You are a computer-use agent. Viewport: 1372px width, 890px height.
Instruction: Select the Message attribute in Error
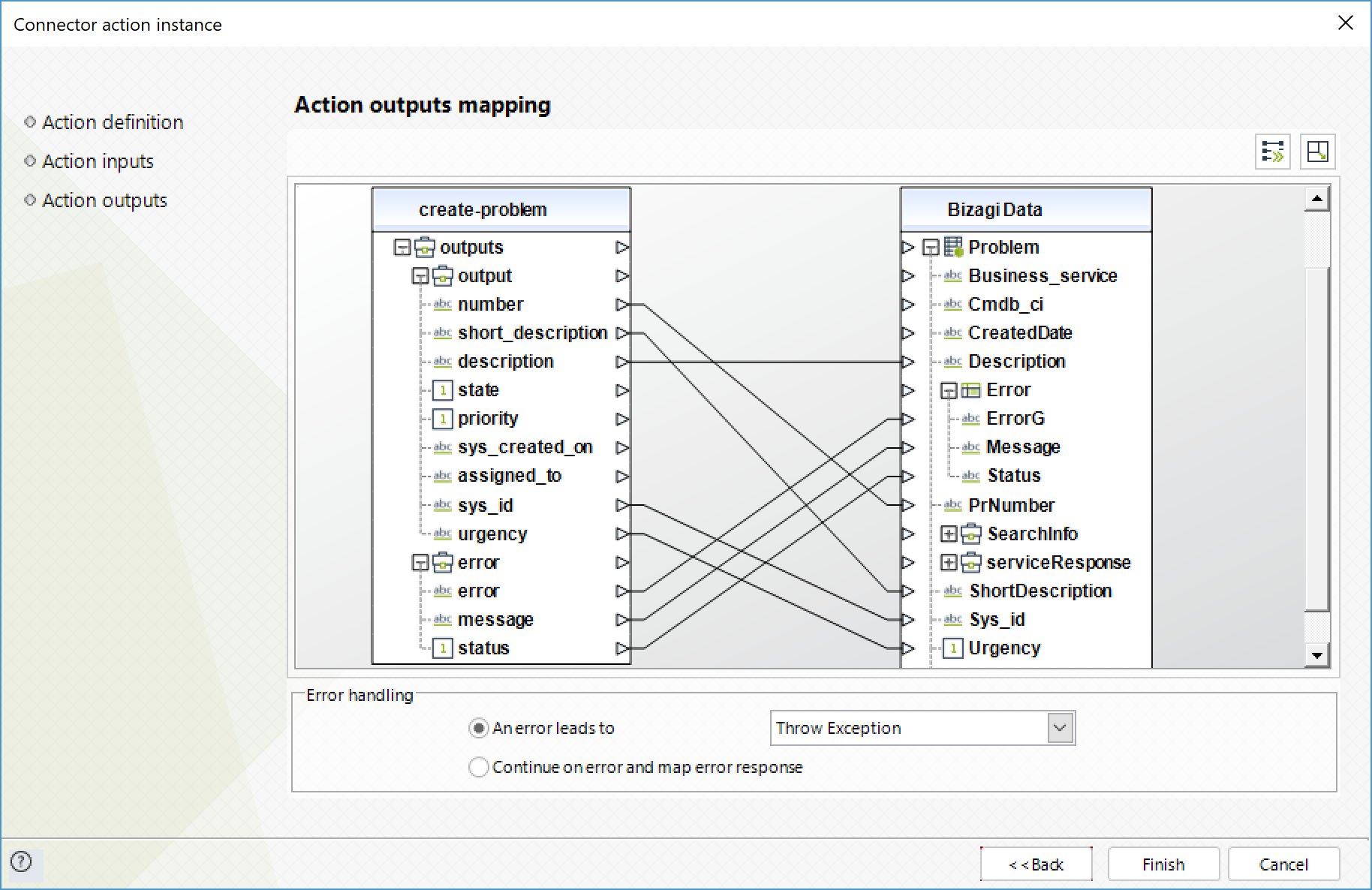[x=1023, y=447]
